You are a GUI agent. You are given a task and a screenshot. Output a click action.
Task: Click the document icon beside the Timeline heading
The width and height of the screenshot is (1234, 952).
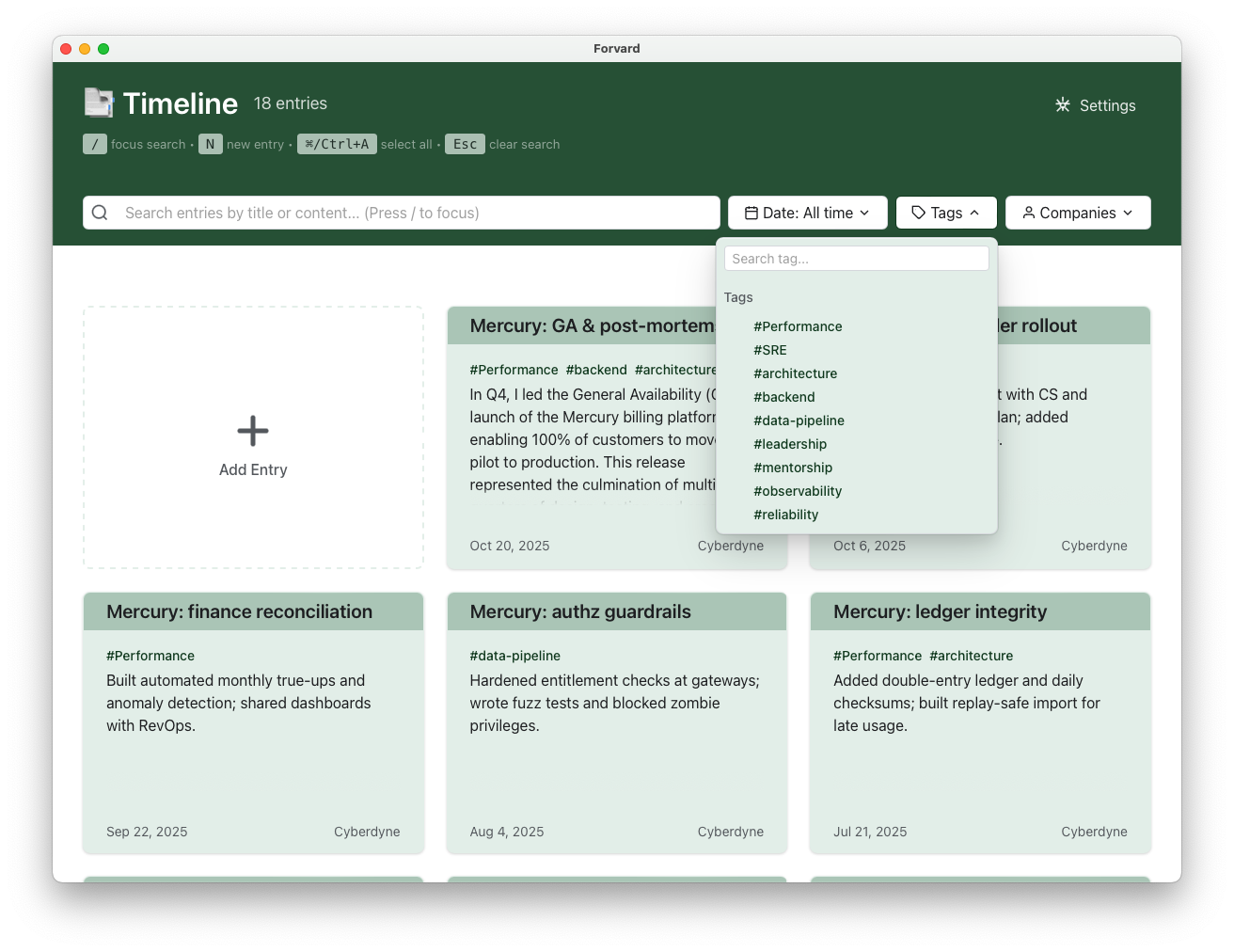[x=99, y=103]
